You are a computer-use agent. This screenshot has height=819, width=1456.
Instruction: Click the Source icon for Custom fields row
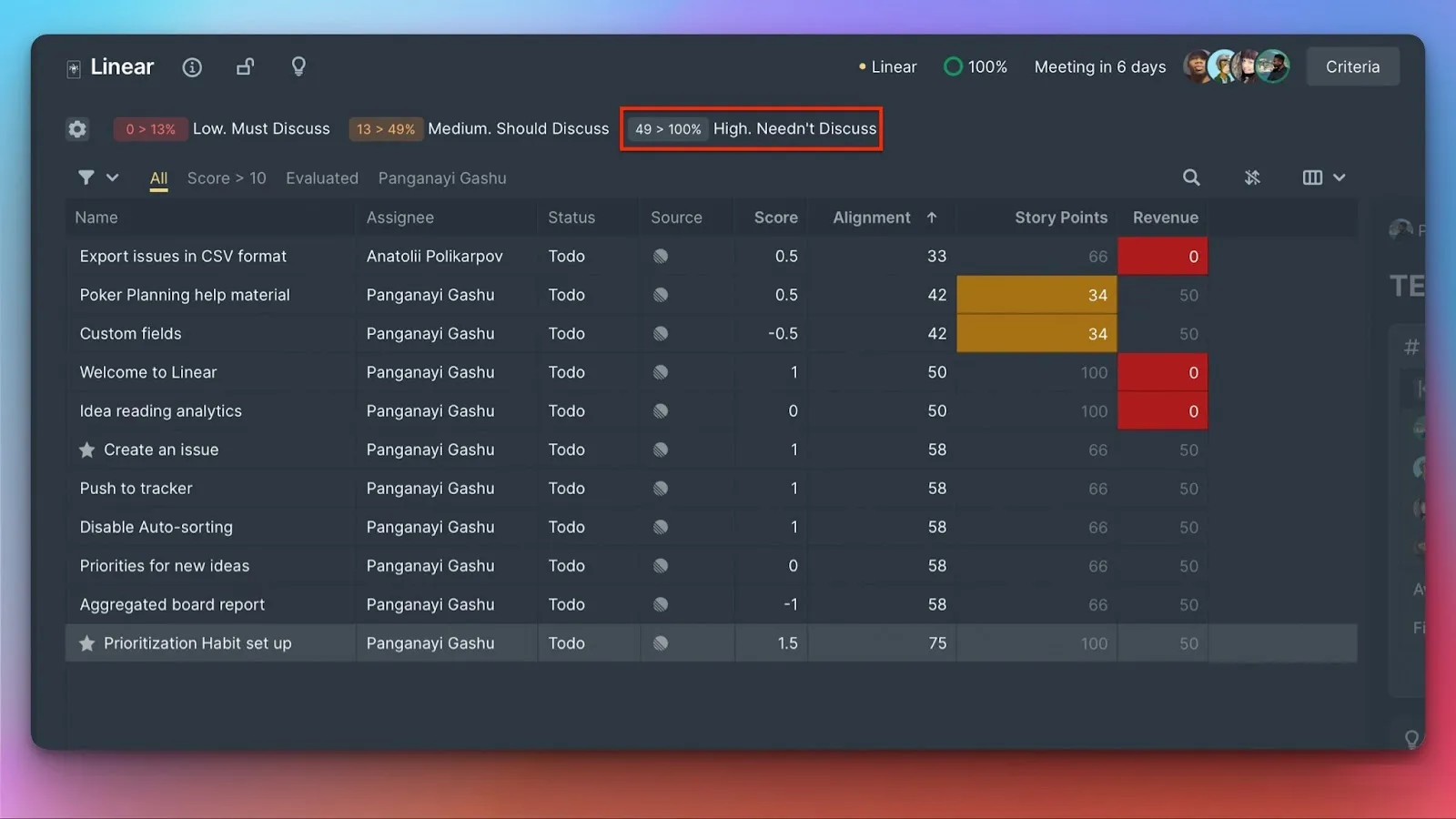[x=661, y=334]
